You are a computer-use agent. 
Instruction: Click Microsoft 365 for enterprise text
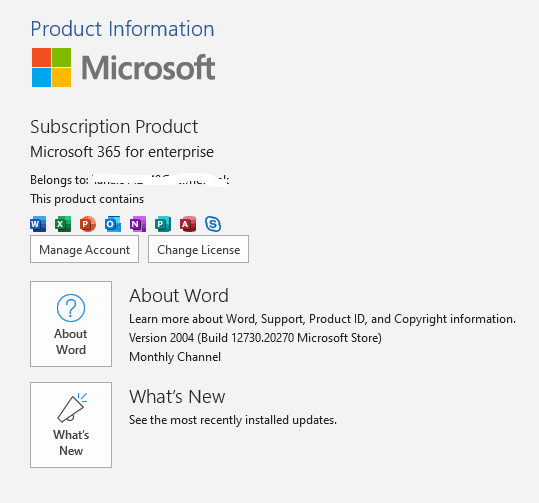tap(122, 152)
